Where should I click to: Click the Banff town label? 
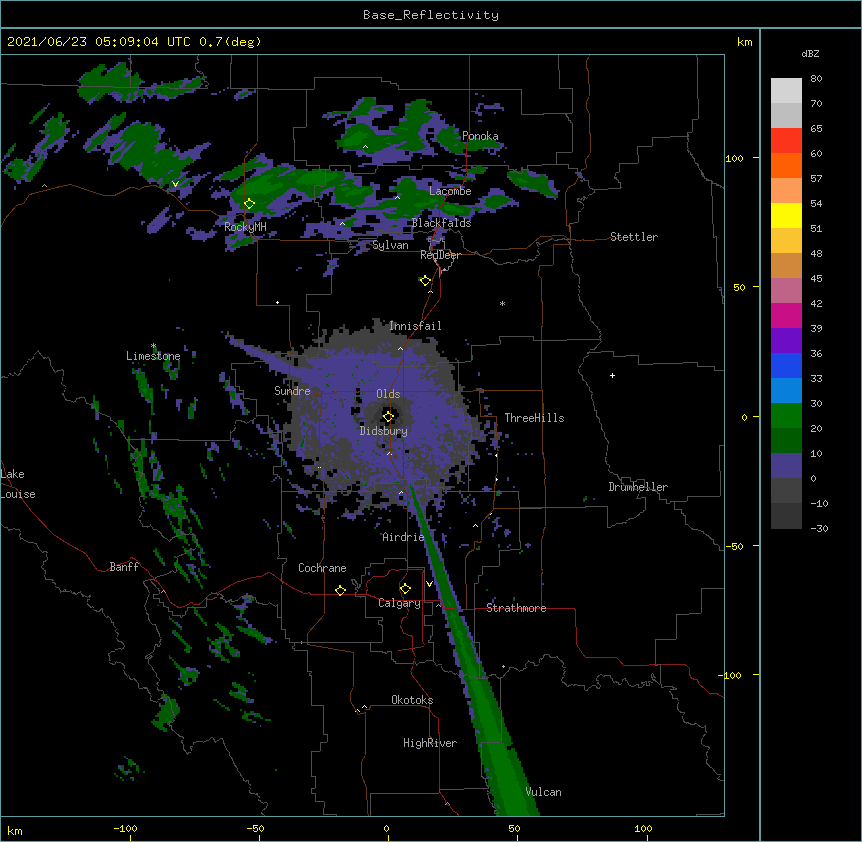(124, 567)
